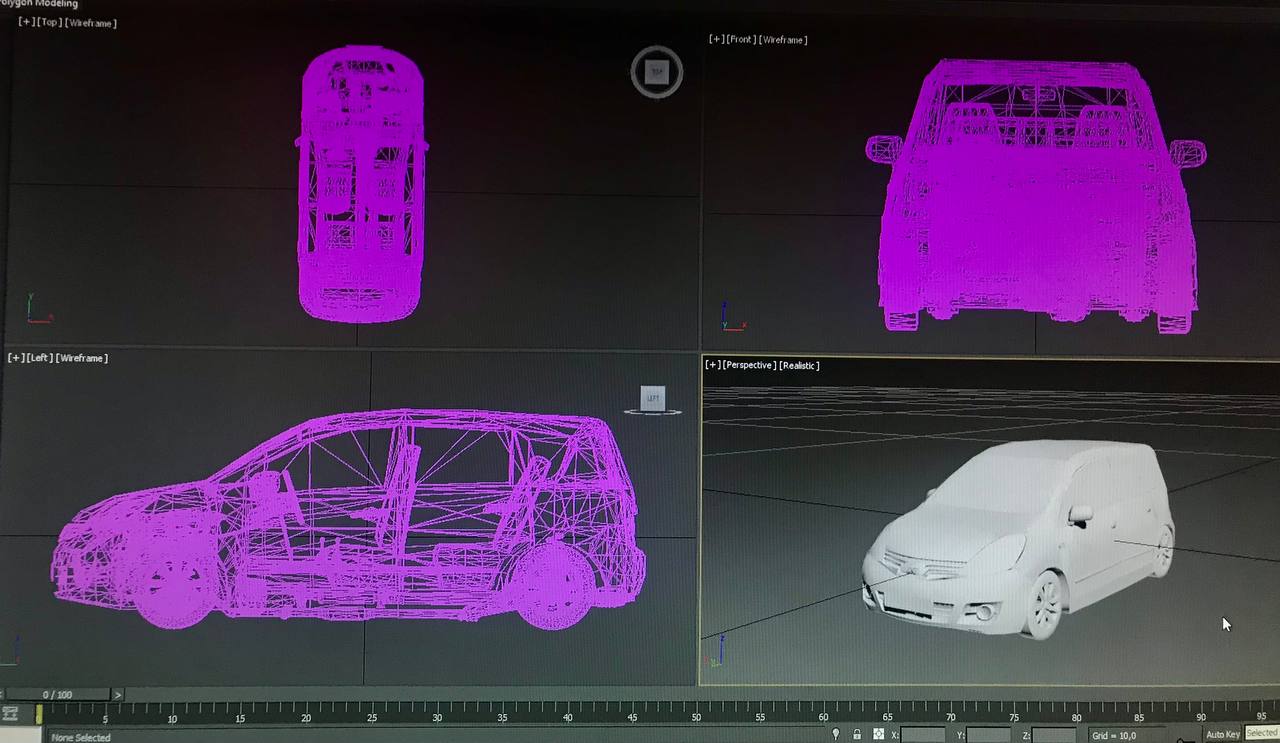Open the mini curve editor icon
This screenshot has width=1280, height=743.
coord(10,713)
